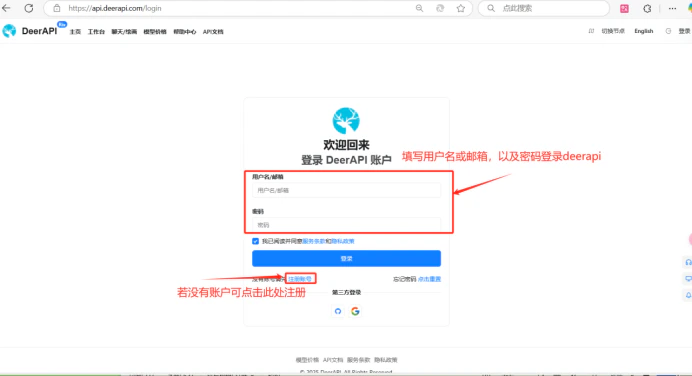692x376 pixels.
Task: Reload the page with the refresh icon
Action: [x=29, y=8]
